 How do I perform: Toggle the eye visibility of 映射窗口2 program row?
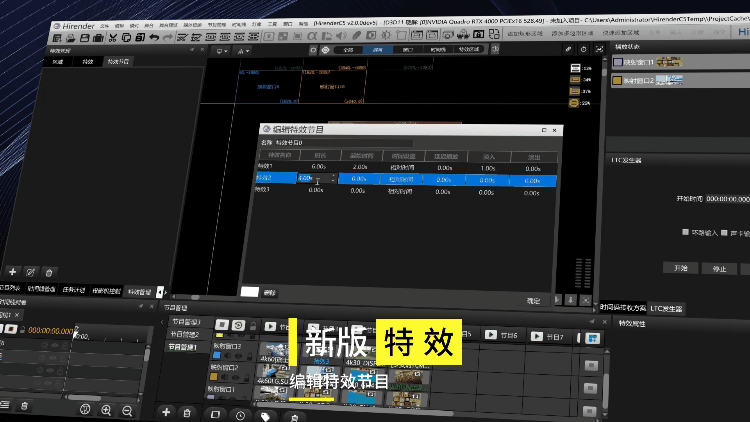(x=236, y=378)
